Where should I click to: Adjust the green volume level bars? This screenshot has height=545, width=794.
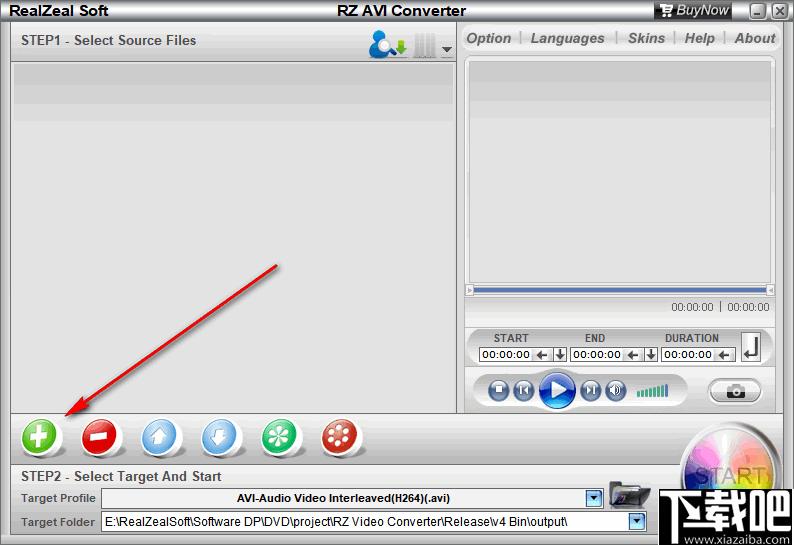click(652, 391)
